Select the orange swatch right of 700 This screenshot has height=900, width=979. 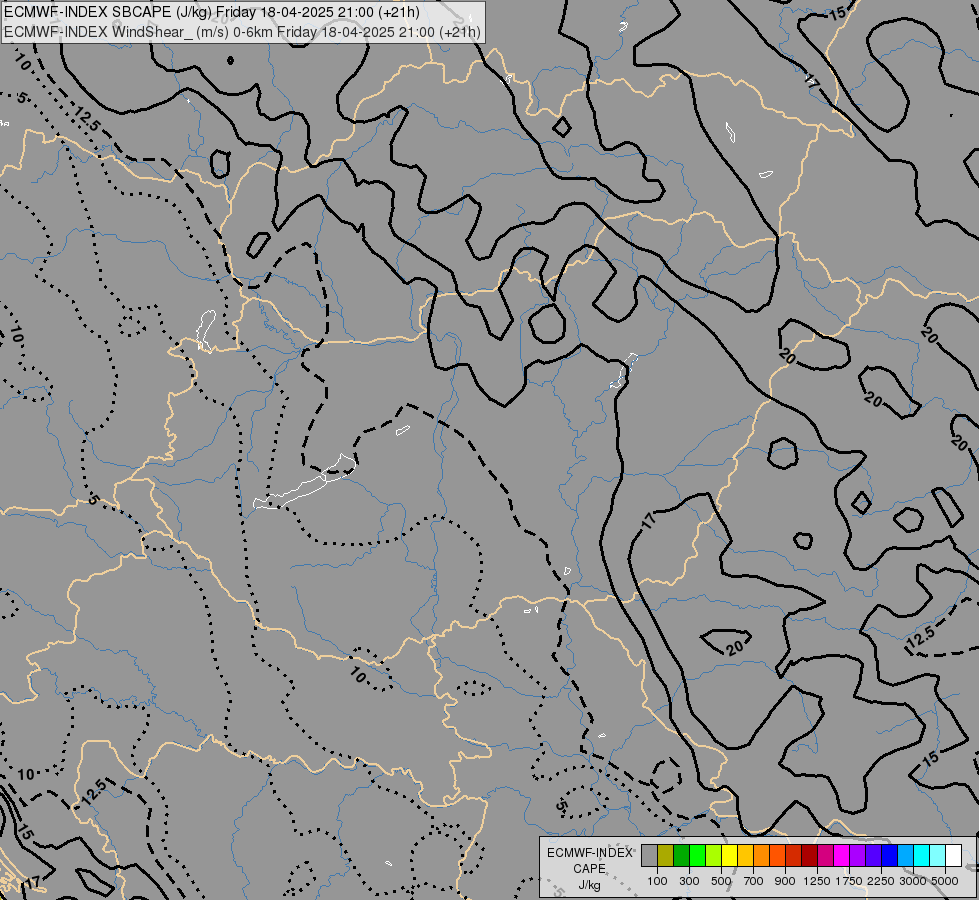click(762, 855)
